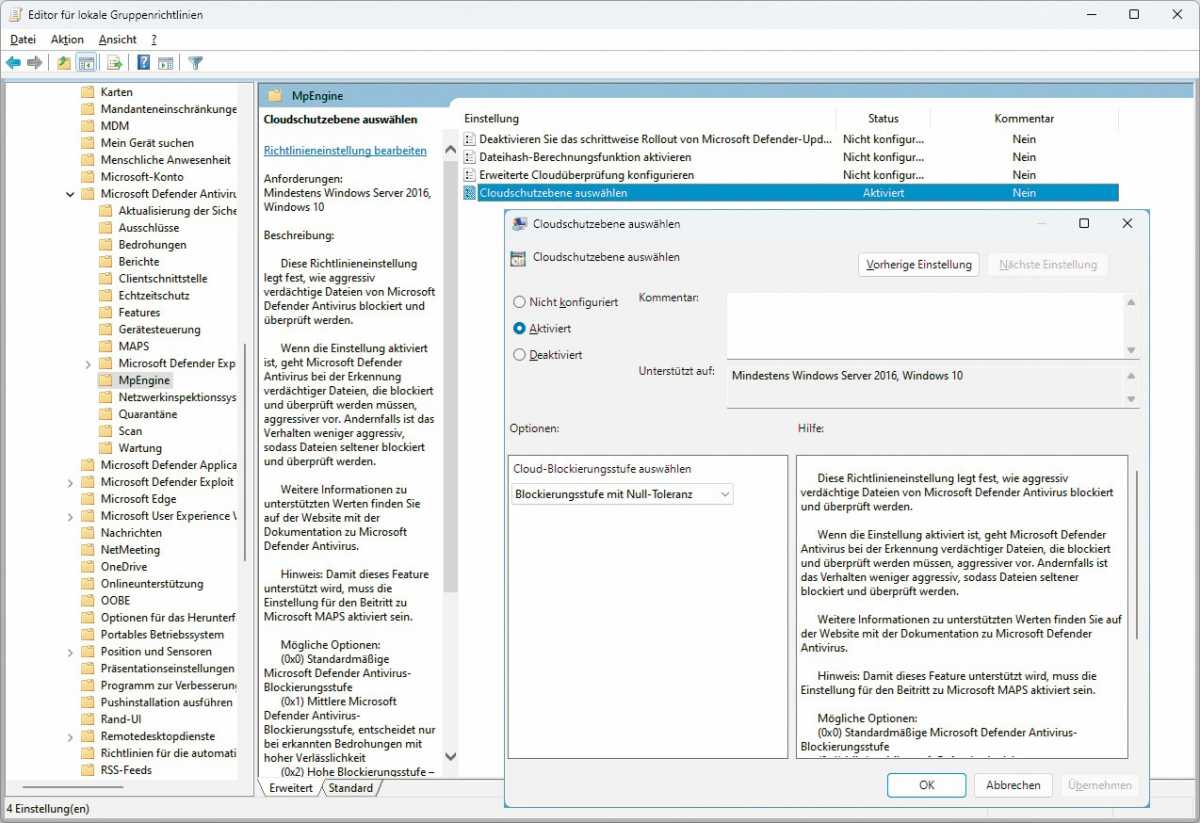
Task: Click the grey forward arrow toolbar icon
Action: tap(35, 63)
